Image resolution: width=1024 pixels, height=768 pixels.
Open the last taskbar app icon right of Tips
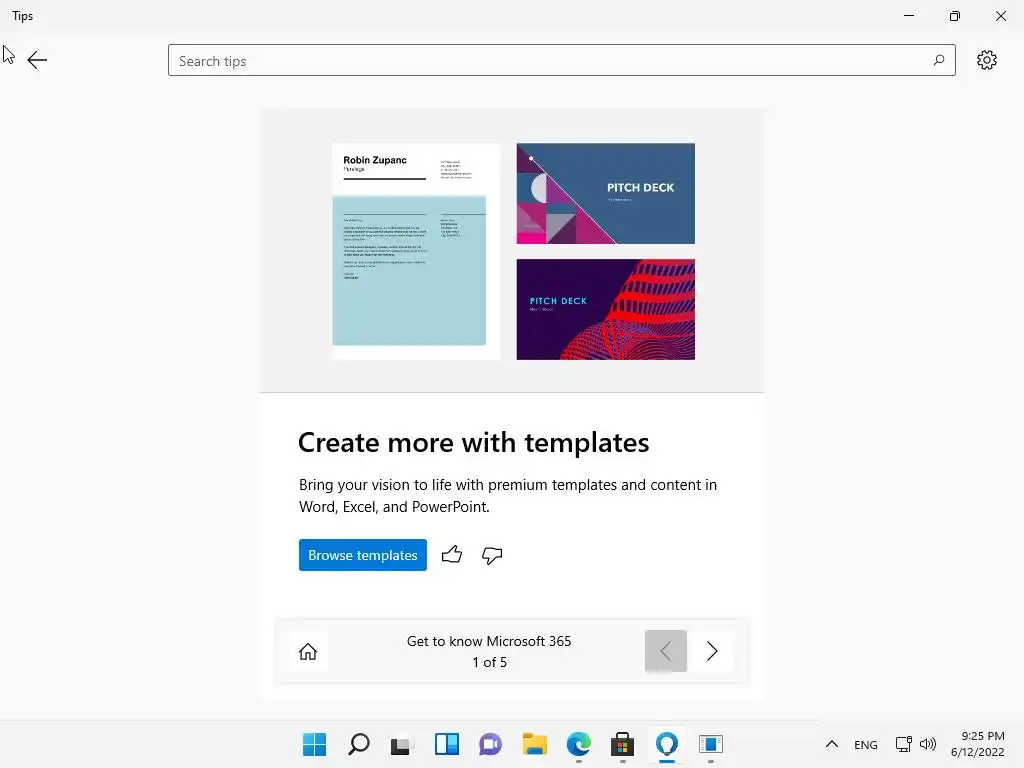711,744
